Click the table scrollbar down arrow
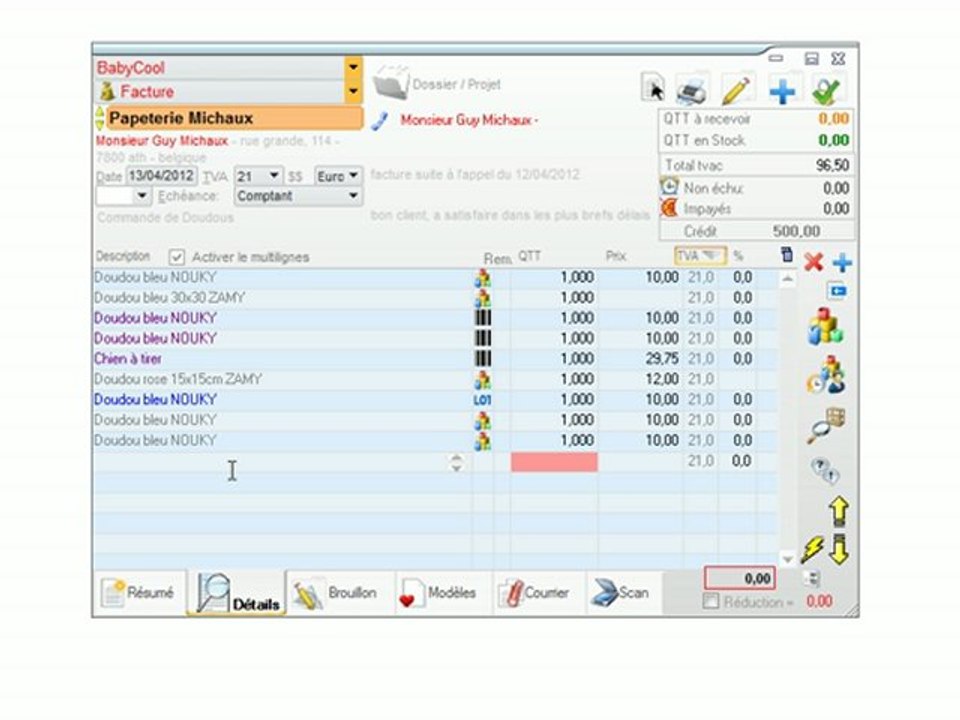The width and height of the screenshot is (960, 720). (x=787, y=558)
